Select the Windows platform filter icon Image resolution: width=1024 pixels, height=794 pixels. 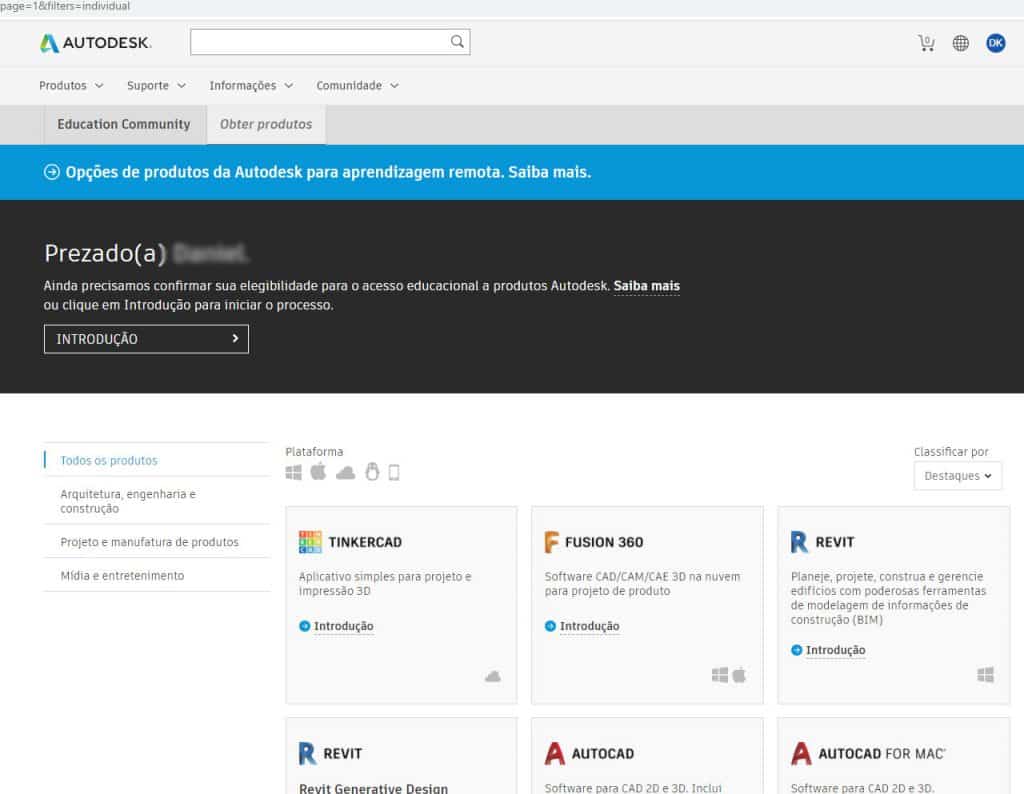click(x=294, y=471)
